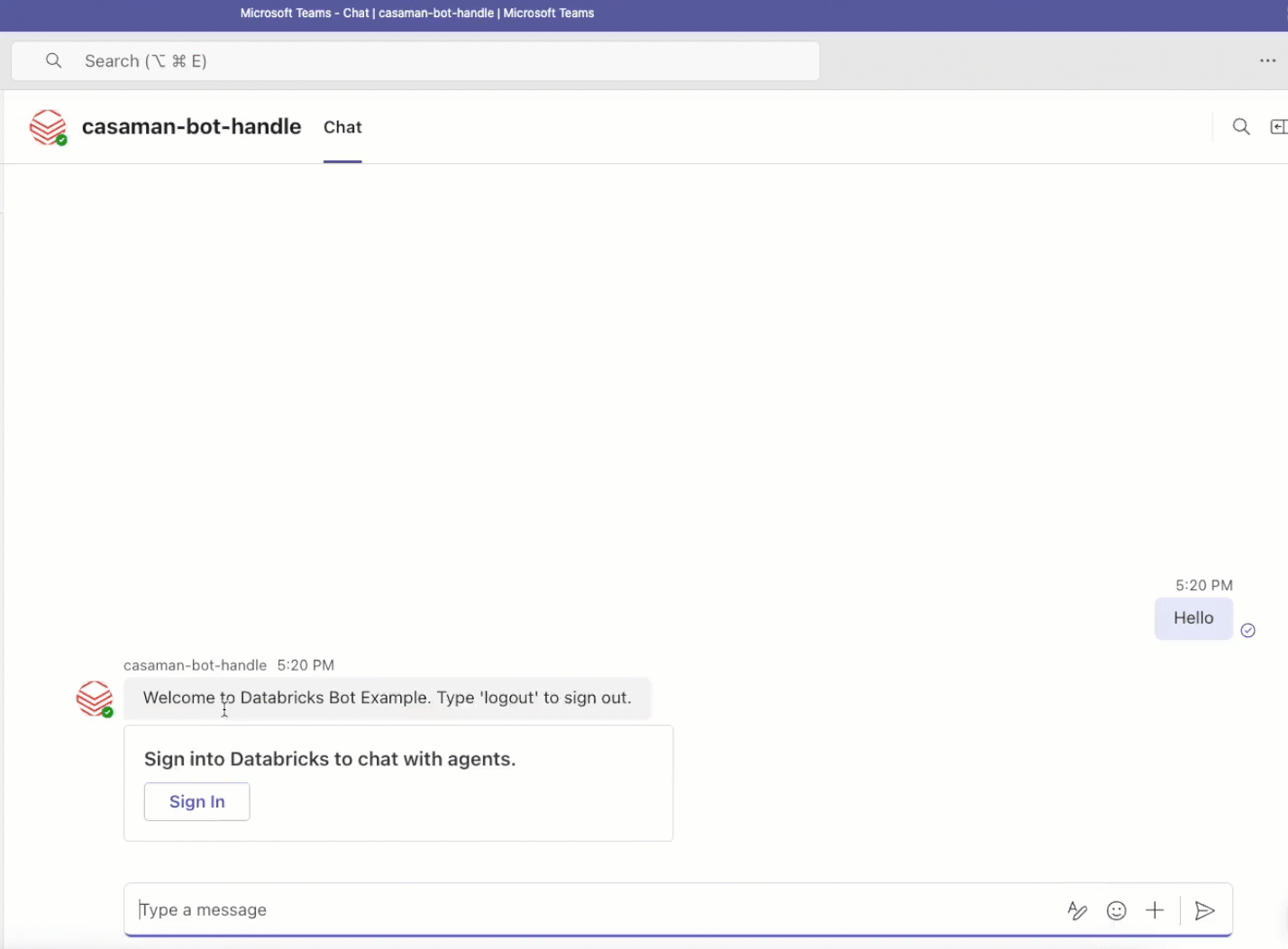Switch to the Chat tab
This screenshot has width=1288, height=949.
pyautogui.click(x=343, y=127)
